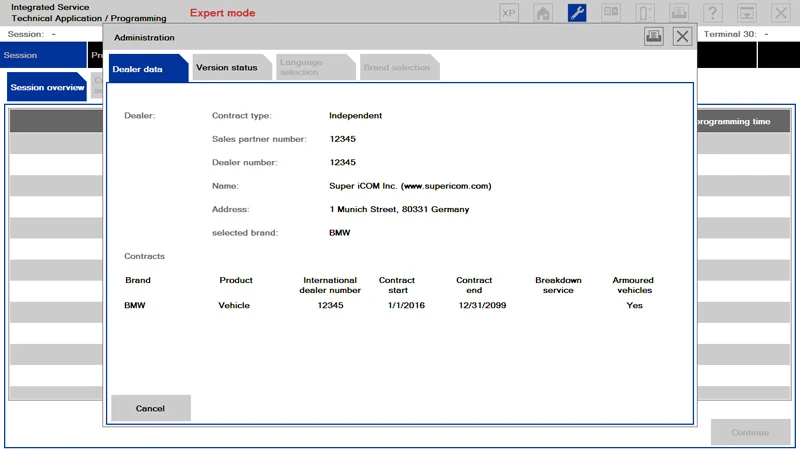Open the Version status tab
Viewport: 800px width, 450px height.
[232, 67]
